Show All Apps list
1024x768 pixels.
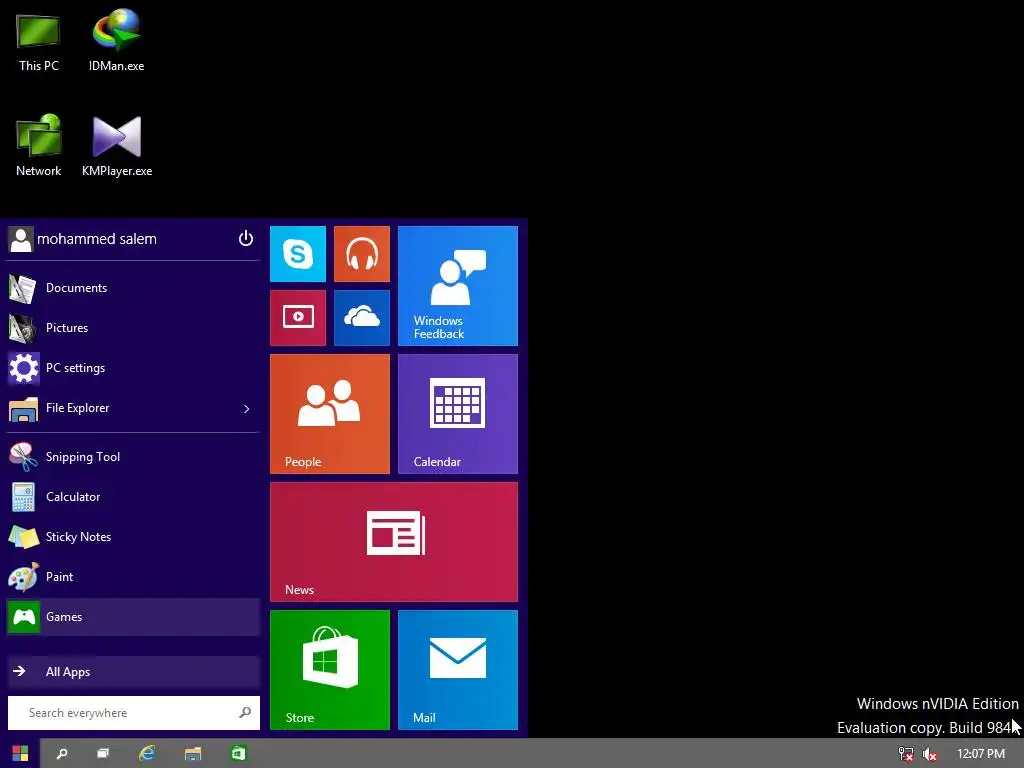pyautogui.click(x=133, y=671)
